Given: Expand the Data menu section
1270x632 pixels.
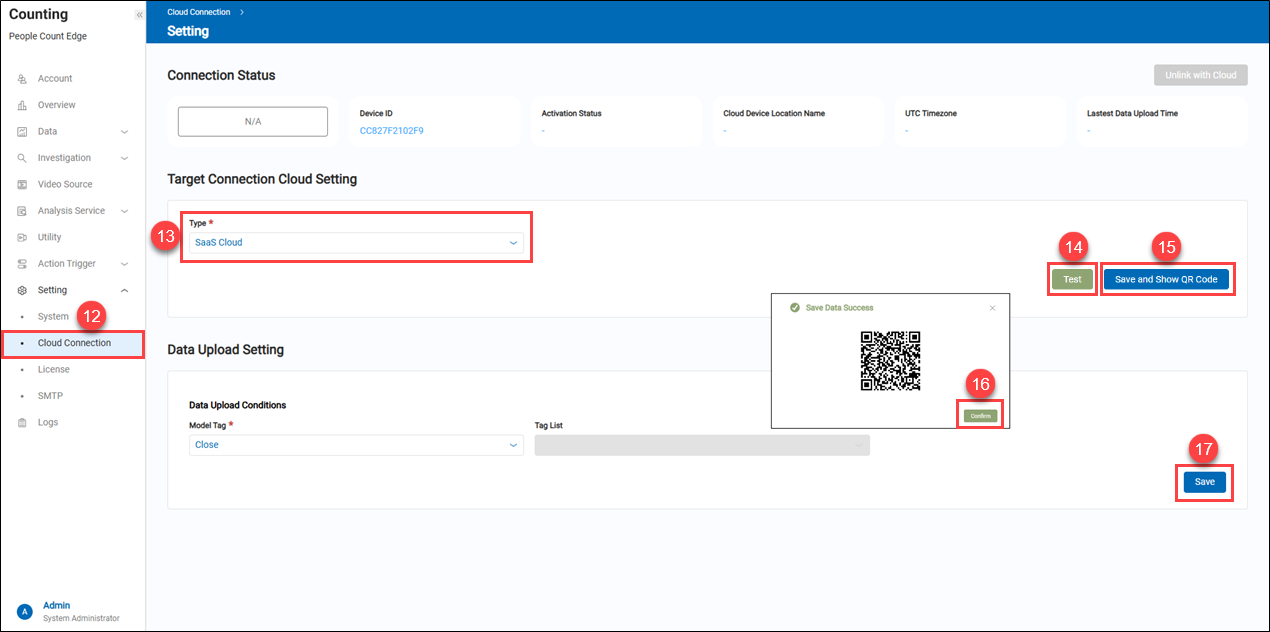Looking at the screenshot, I should pyautogui.click(x=124, y=132).
